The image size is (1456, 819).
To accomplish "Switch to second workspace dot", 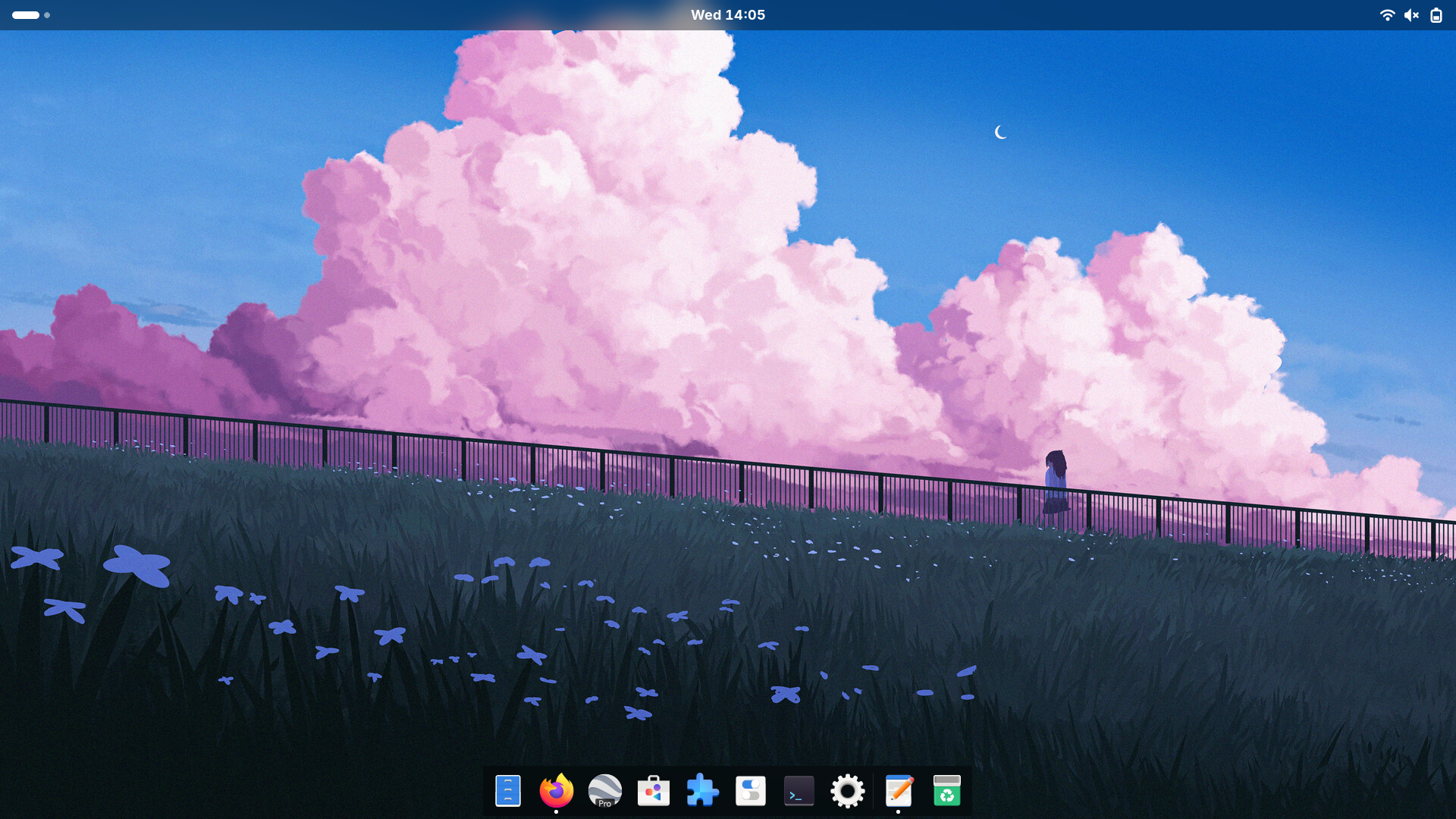I will pos(47,15).
